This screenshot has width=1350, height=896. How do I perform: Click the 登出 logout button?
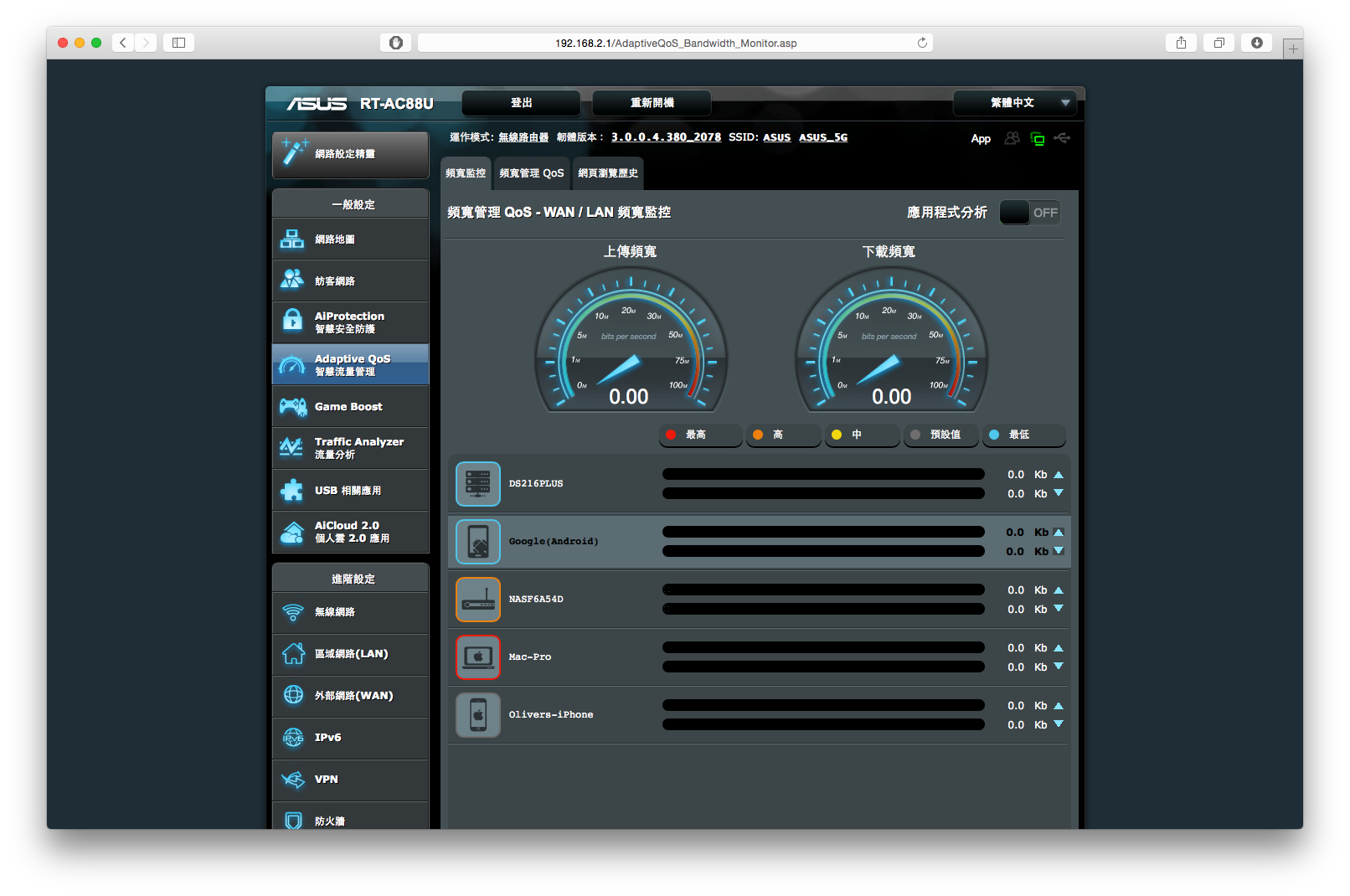521,103
